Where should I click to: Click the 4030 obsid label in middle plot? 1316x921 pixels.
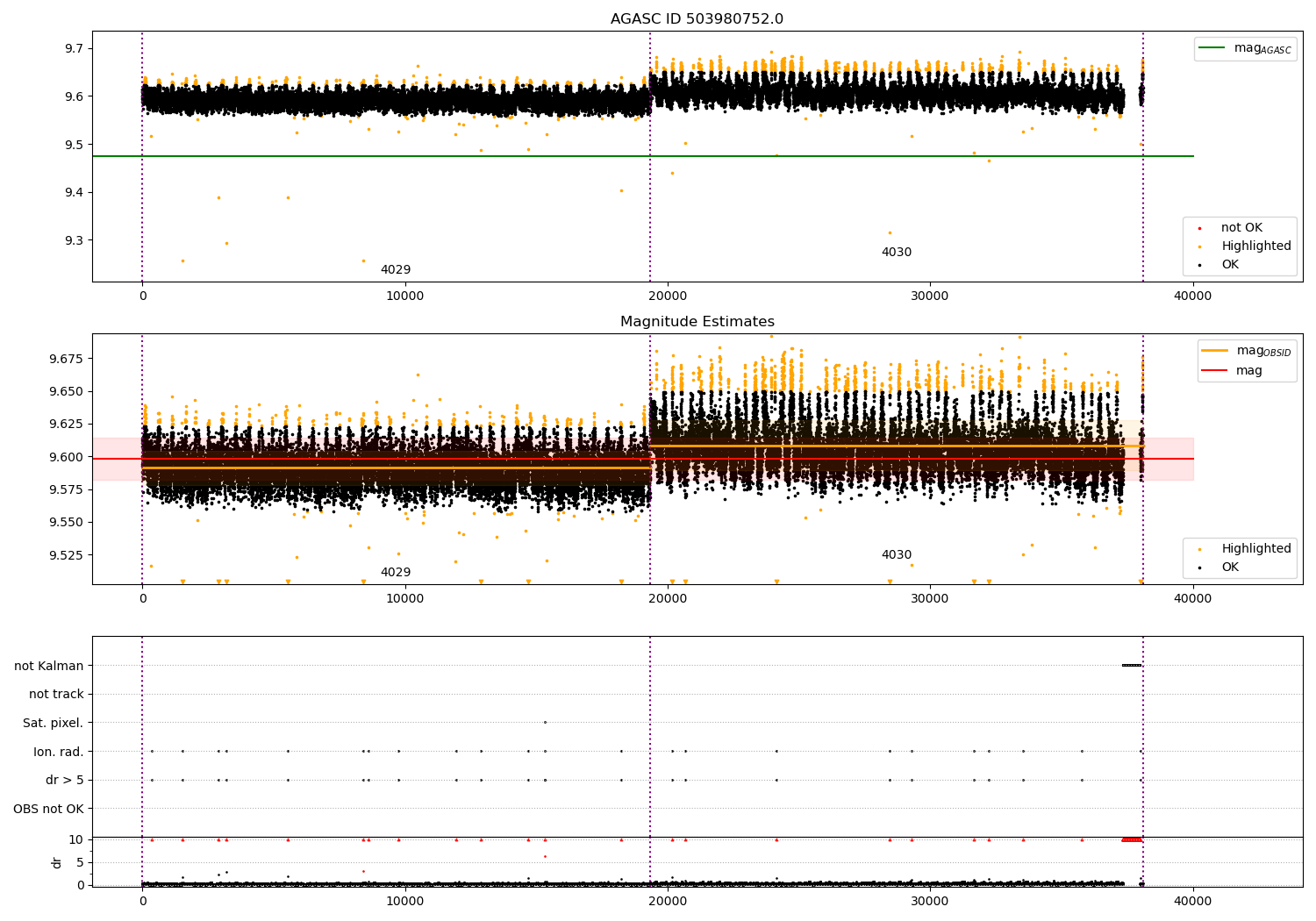coord(896,555)
